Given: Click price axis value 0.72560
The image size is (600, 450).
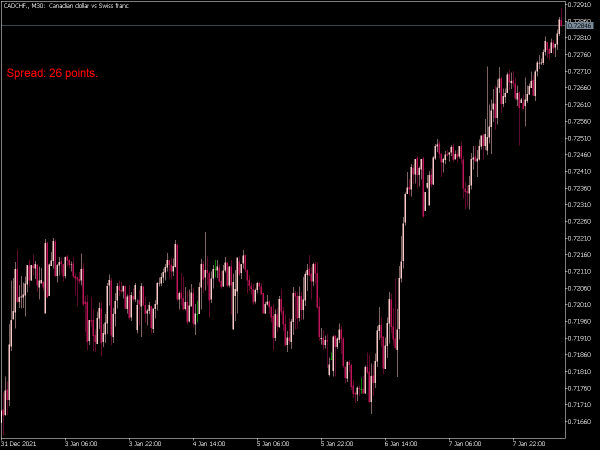Looking at the screenshot, I should (x=579, y=121).
